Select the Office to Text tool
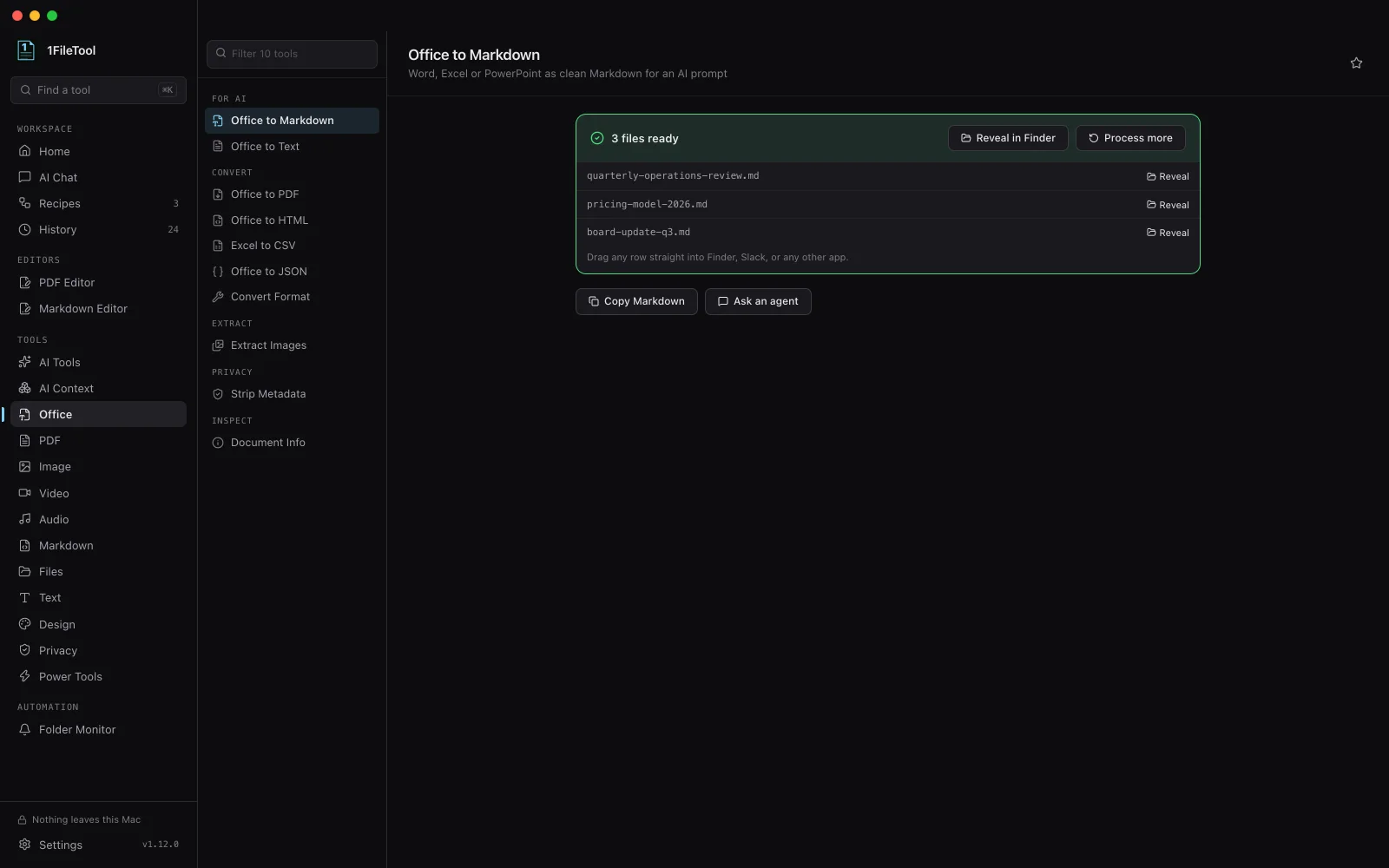1389x868 pixels. point(292,146)
